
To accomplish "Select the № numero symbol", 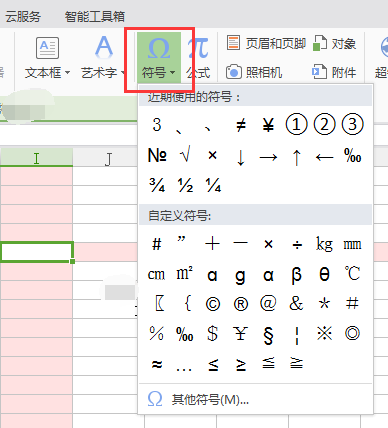I will pos(157,155).
